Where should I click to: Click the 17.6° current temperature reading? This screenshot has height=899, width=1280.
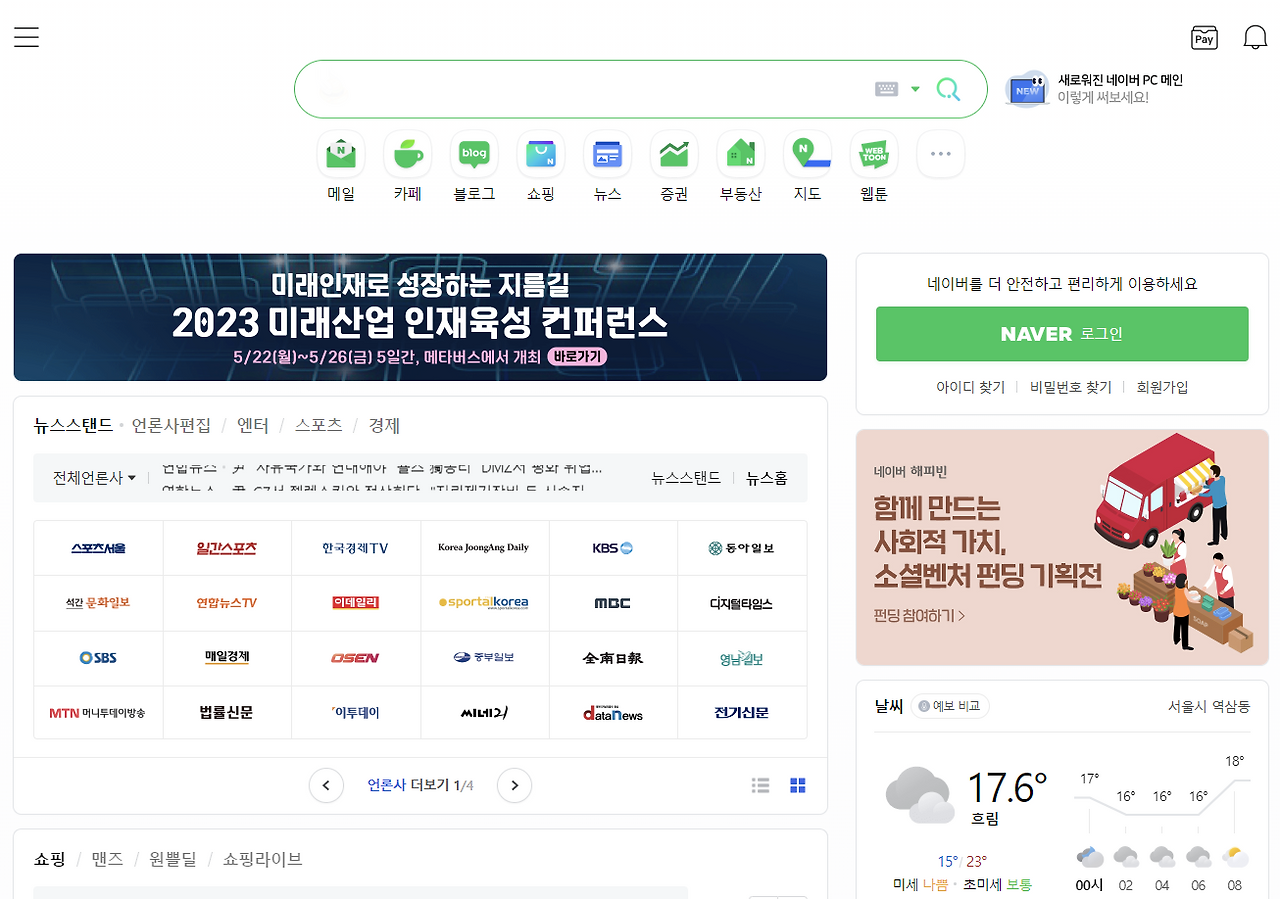1006,788
